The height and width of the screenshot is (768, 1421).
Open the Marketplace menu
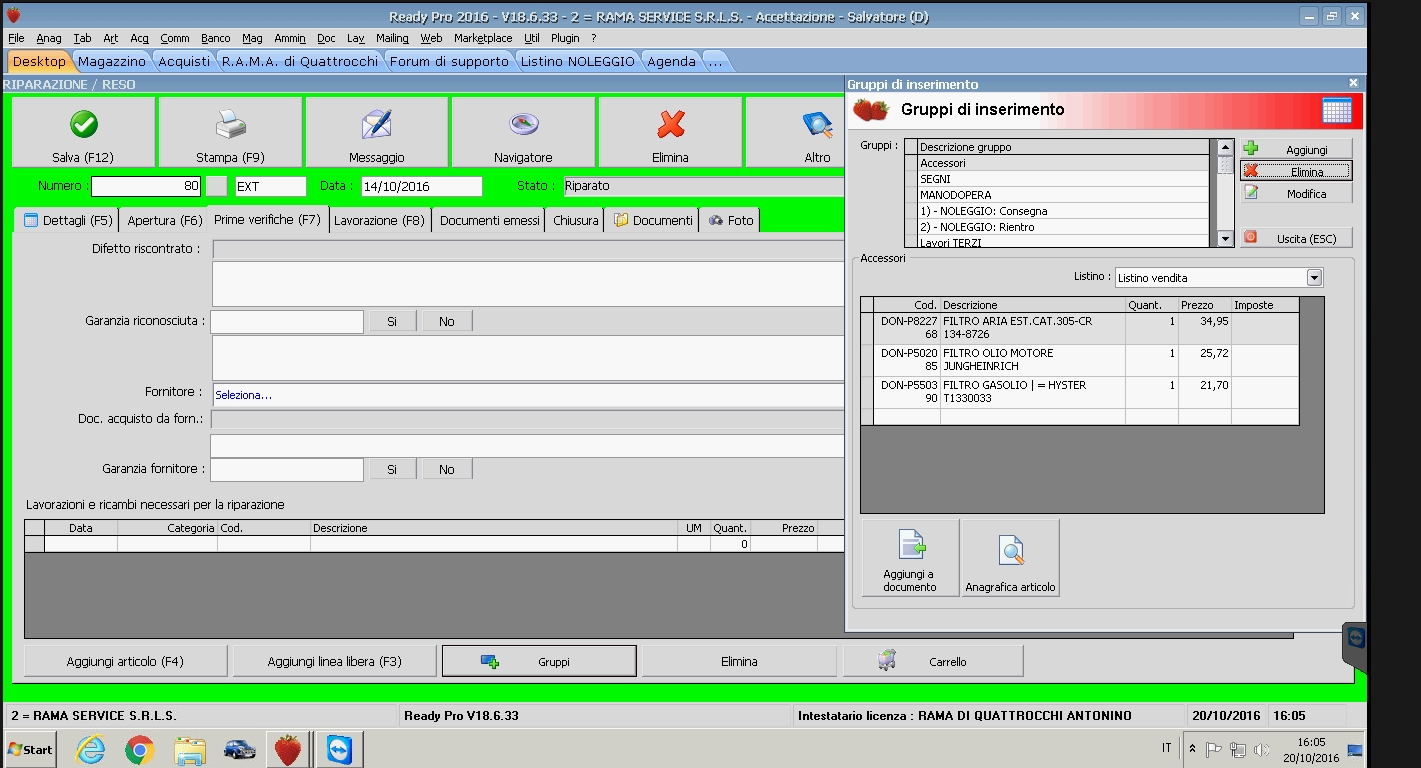483,38
